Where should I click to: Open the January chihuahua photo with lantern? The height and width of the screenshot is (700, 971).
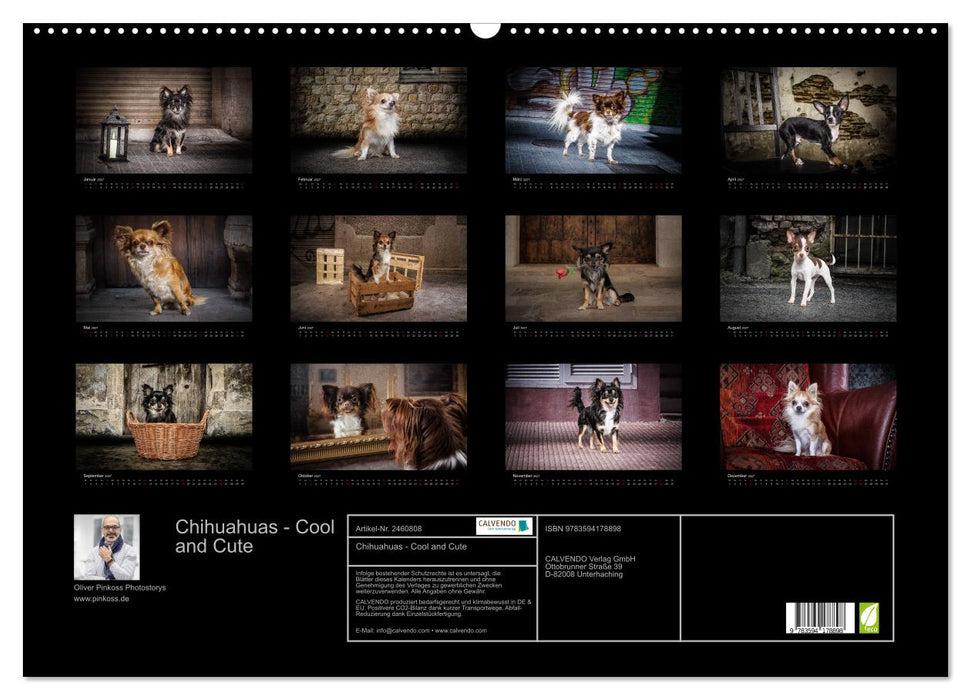163,120
